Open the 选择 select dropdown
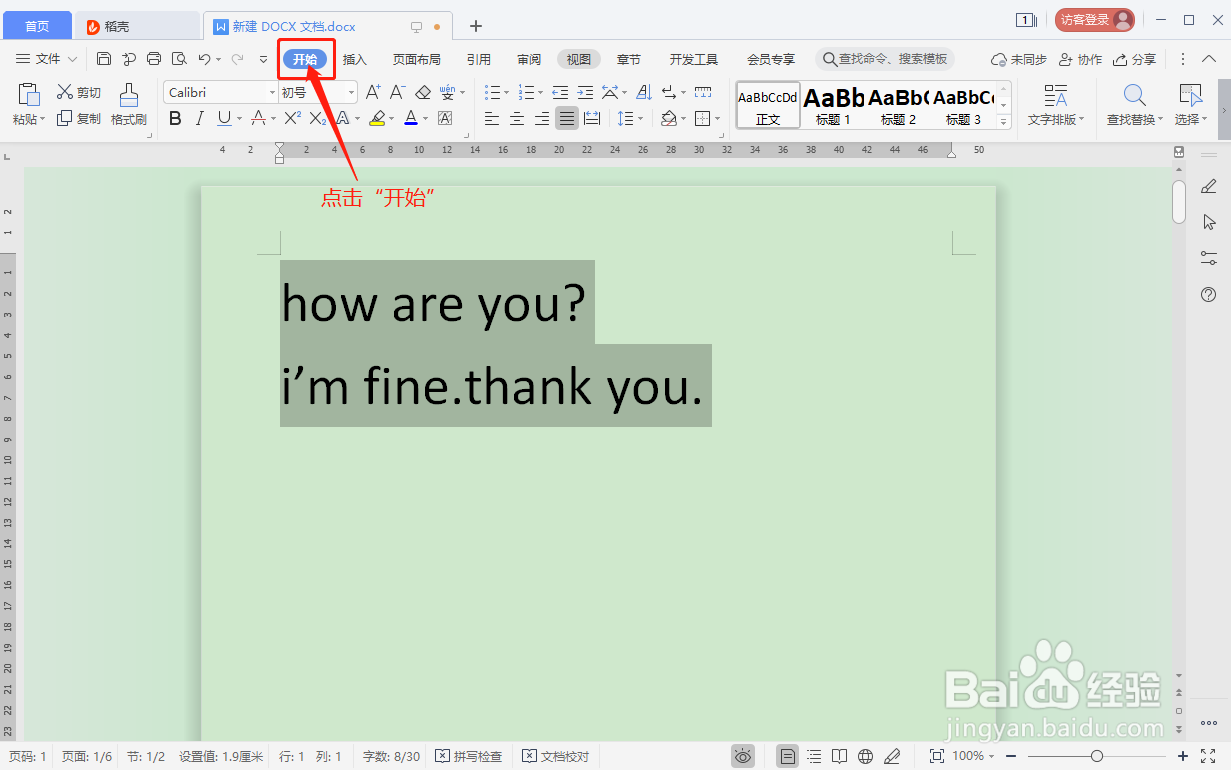Viewport: 1231px width, 770px height. (1190, 105)
